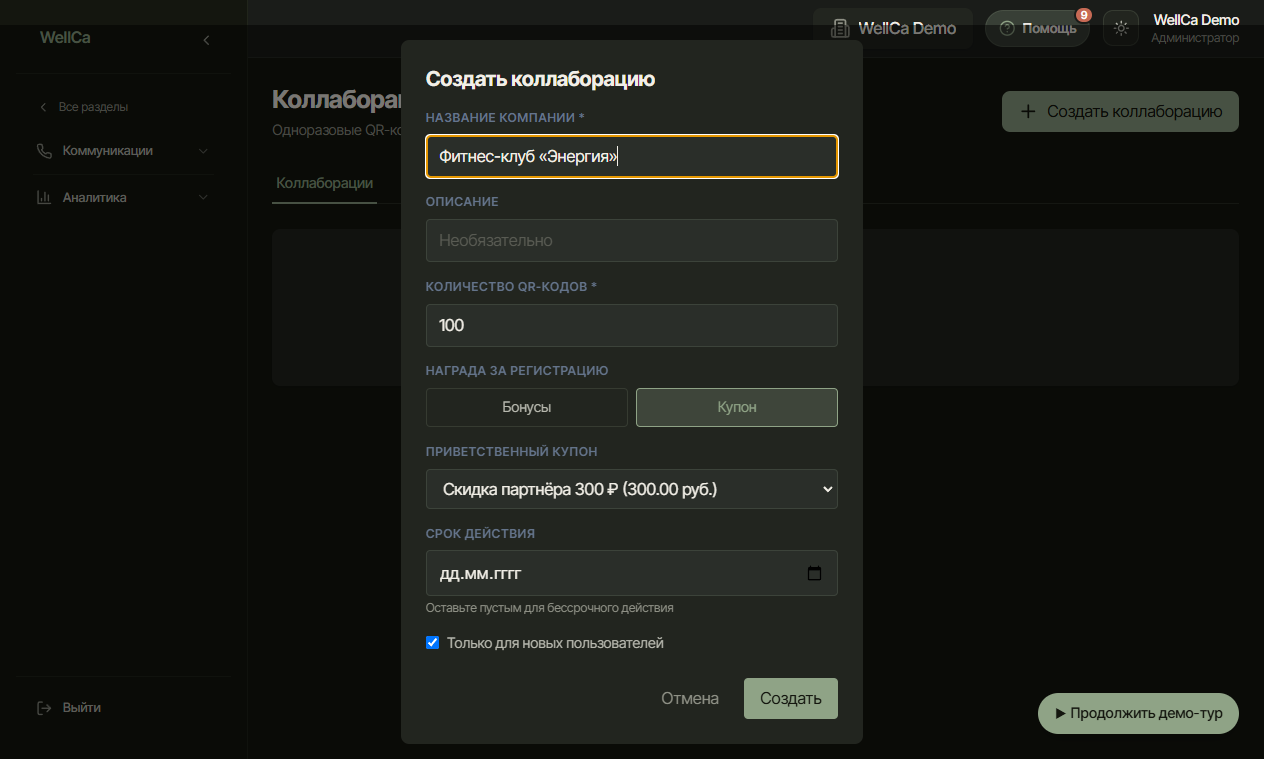
Task: Click the Описание input field
Action: 632,241
